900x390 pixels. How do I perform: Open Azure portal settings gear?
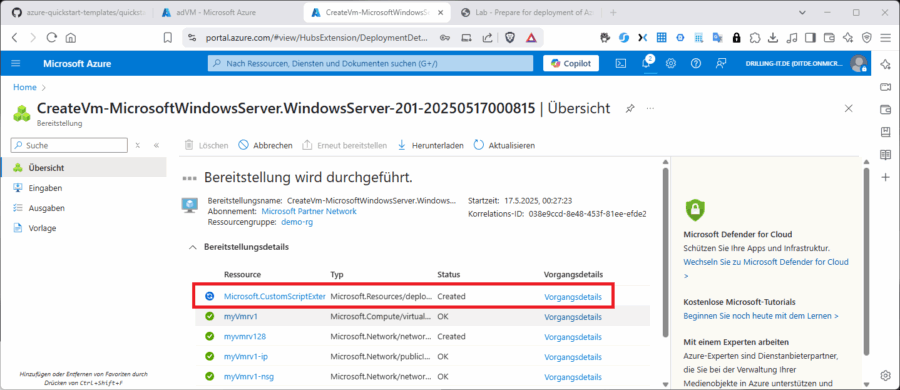coord(670,64)
